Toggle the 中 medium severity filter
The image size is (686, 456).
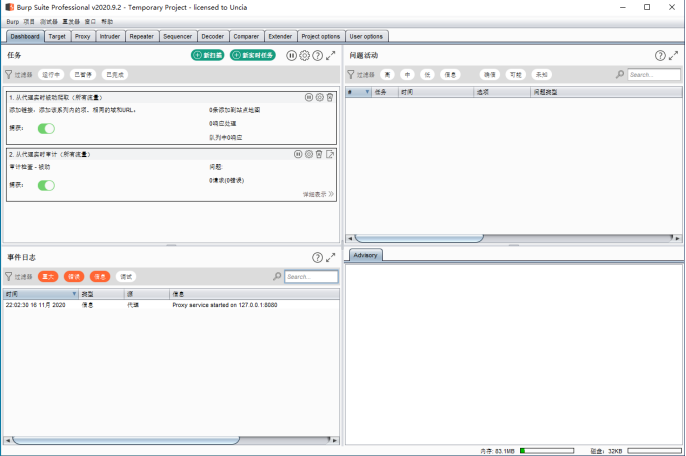click(407, 74)
